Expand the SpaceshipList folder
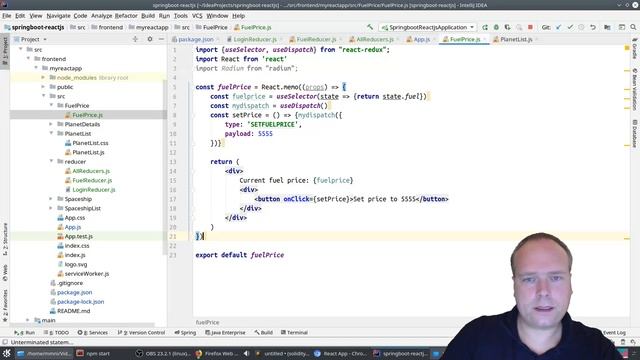Viewport: 640px width, 360px height. click(x=51, y=208)
